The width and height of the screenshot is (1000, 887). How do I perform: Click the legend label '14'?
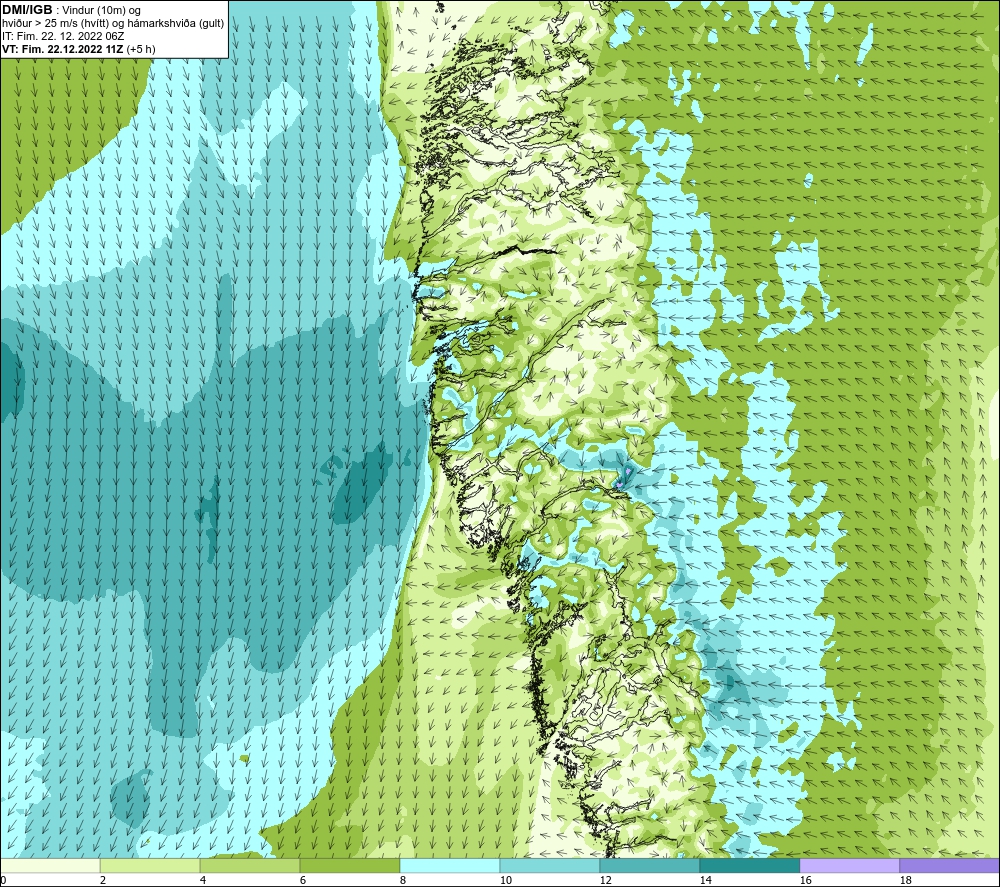[705, 881]
